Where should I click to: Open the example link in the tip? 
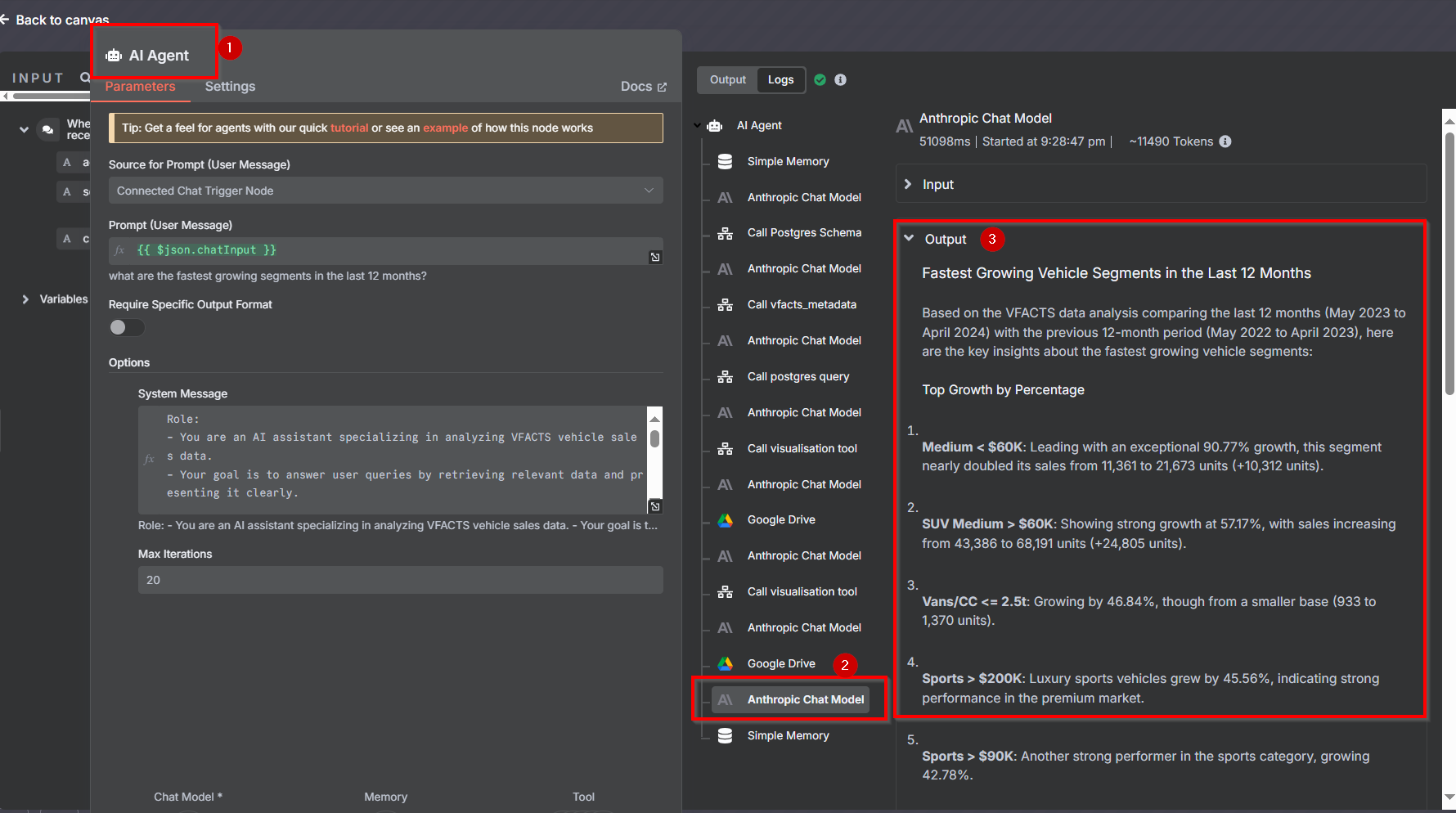(x=446, y=128)
